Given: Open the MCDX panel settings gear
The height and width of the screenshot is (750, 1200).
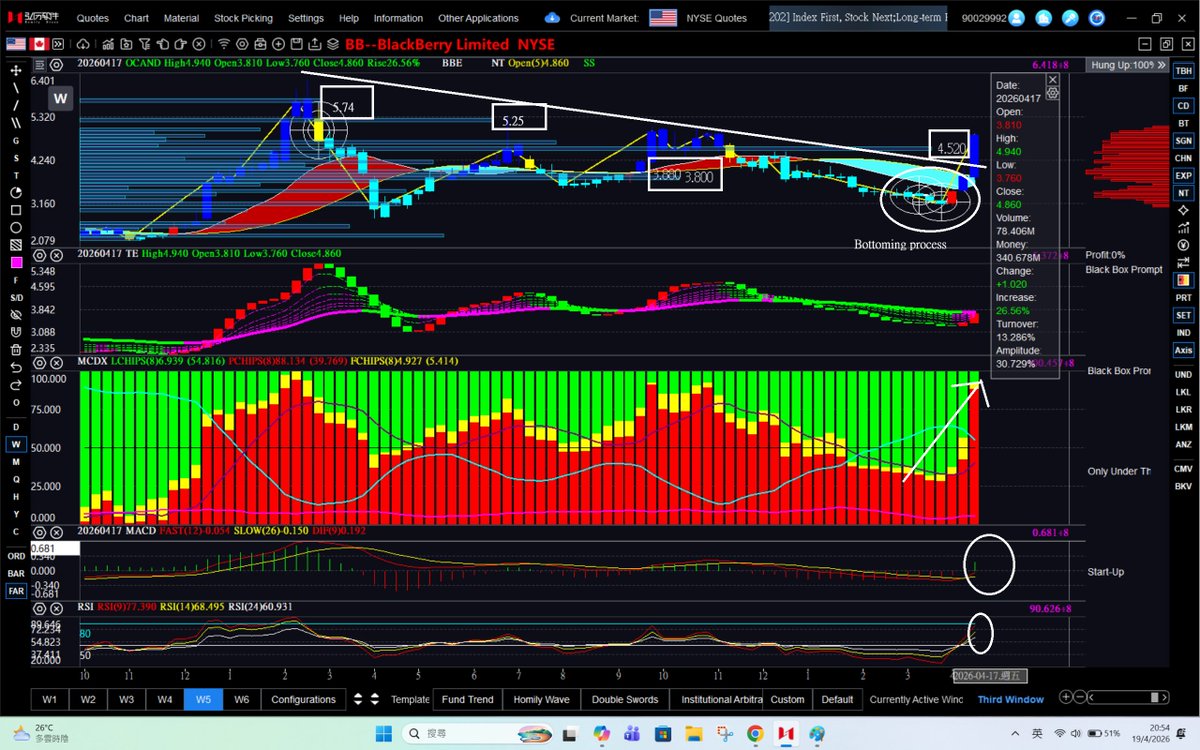Looking at the screenshot, I should pyautogui.click(x=40, y=361).
